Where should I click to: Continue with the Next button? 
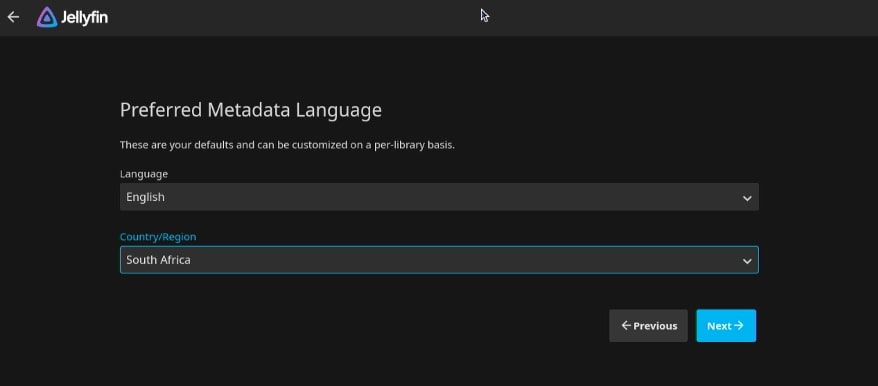[726, 325]
